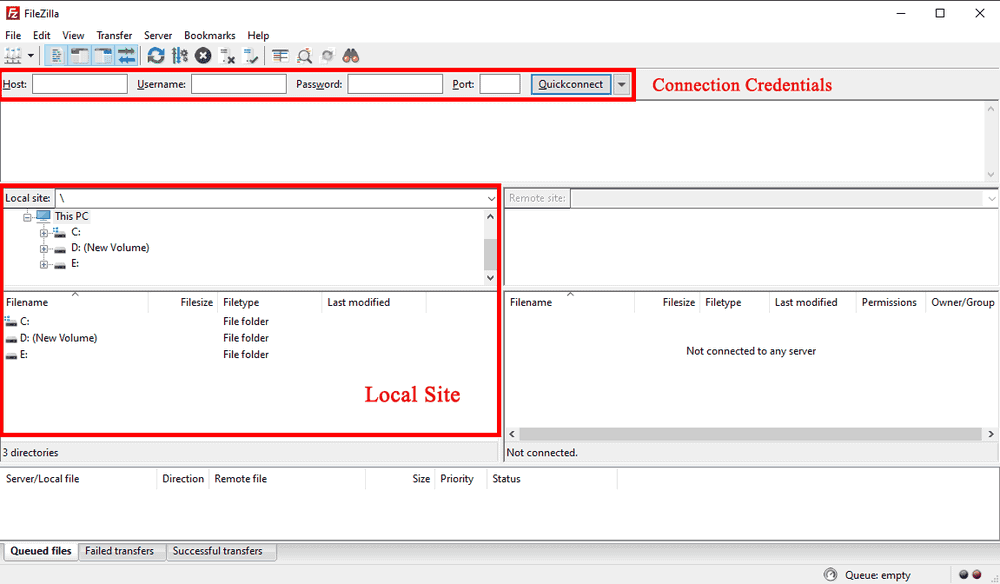Sort local list by Filename column

(x=75, y=302)
